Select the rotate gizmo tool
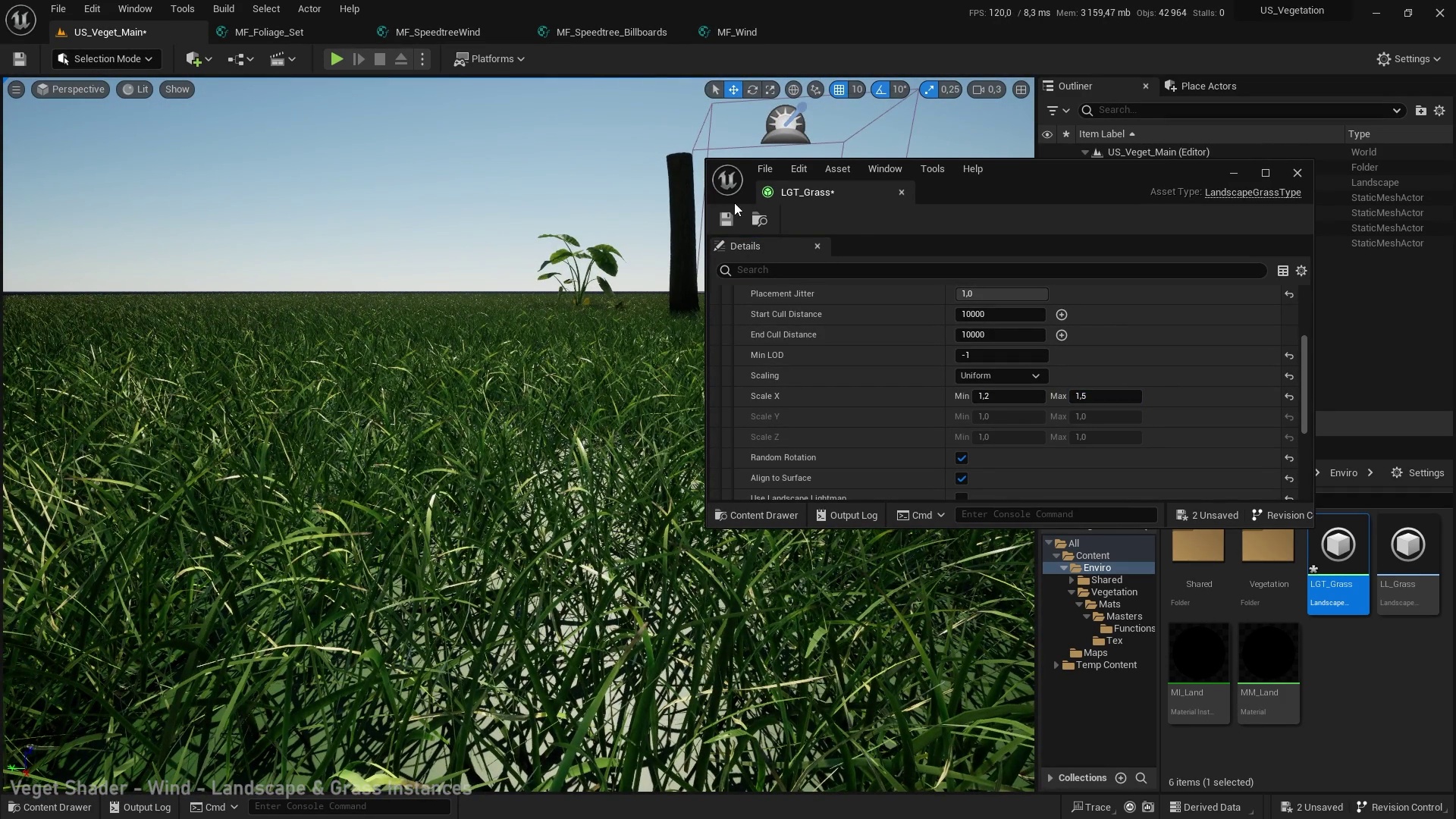Viewport: 1456px width, 819px height. (x=752, y=89)
